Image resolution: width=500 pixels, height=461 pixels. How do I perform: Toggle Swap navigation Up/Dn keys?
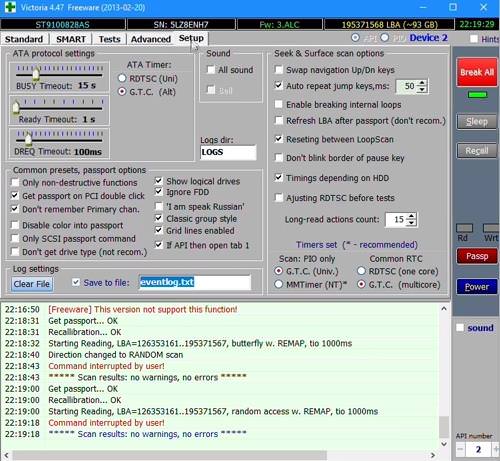279,69
